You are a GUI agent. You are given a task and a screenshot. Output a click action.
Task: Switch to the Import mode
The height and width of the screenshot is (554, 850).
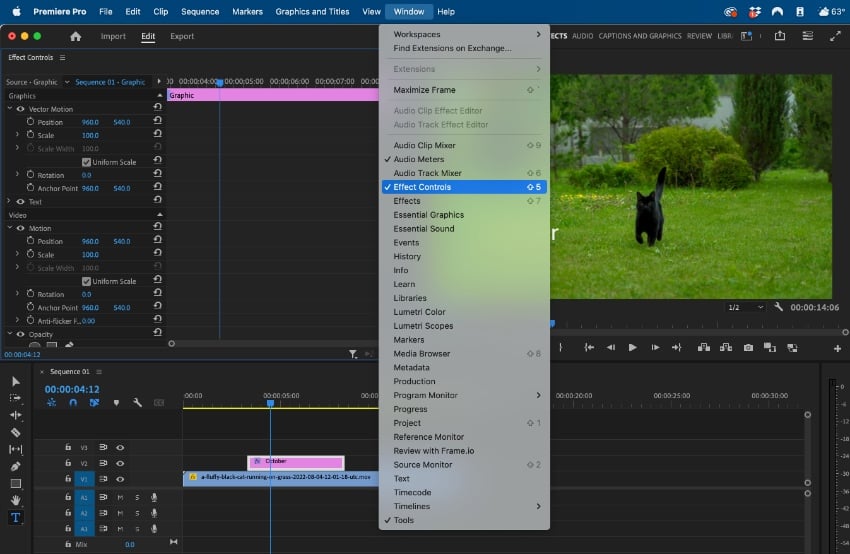pyautogui.click(x=113, y=37)
